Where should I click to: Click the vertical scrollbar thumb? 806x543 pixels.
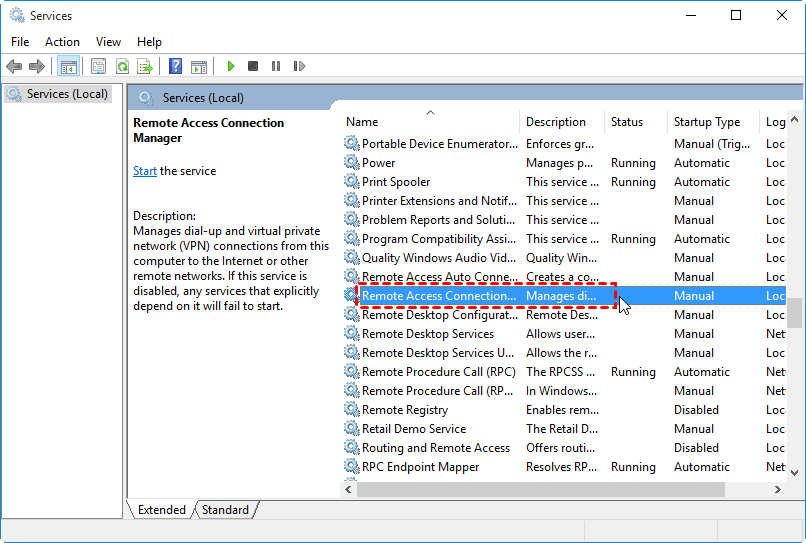pyautogui.click(x=794, y=312)
